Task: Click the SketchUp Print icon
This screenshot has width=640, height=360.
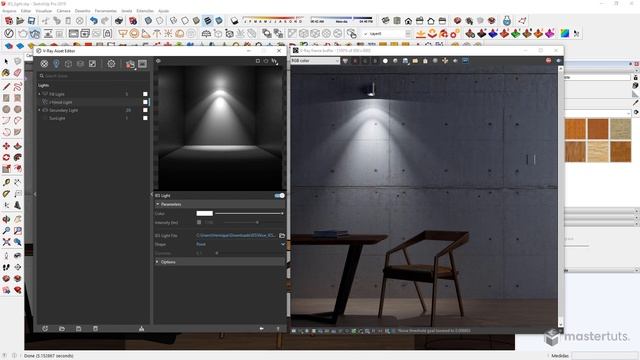Action: point(119,20)
